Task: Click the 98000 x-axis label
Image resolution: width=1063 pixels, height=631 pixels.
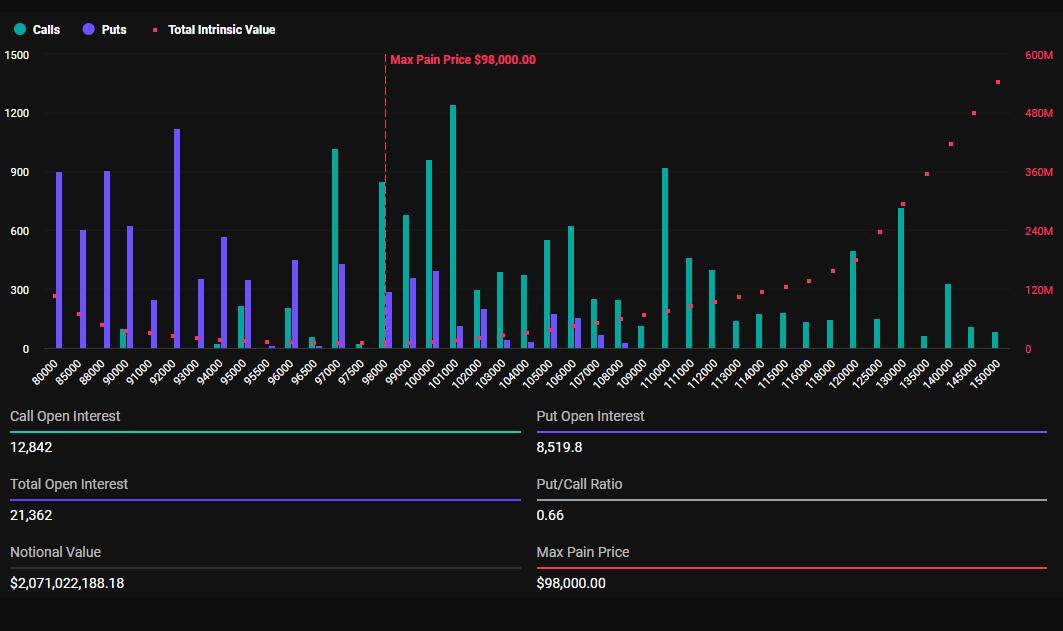Action: click(x=375, y=373)
